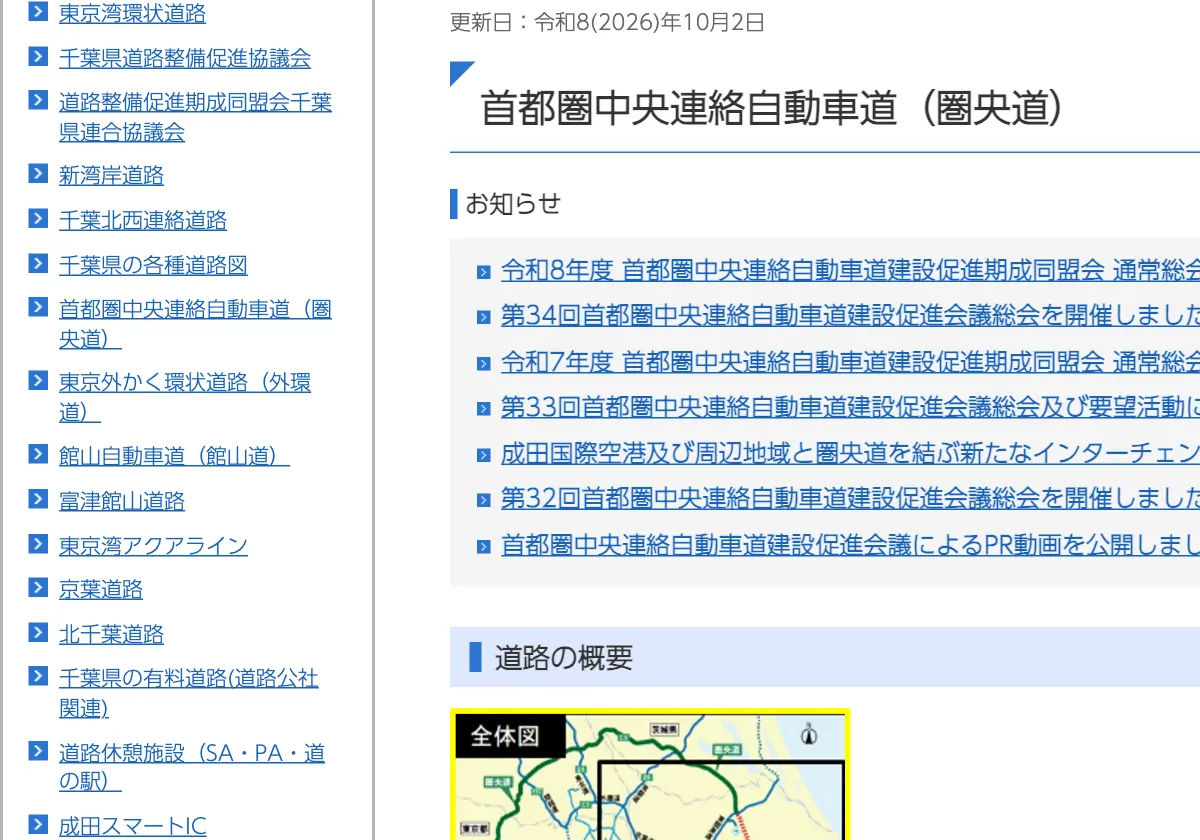Open 成田国際空港及び周辺地域 インターチェンジ notice
The width and height of the screenshot is (1200, 840).
pos(850,453)
